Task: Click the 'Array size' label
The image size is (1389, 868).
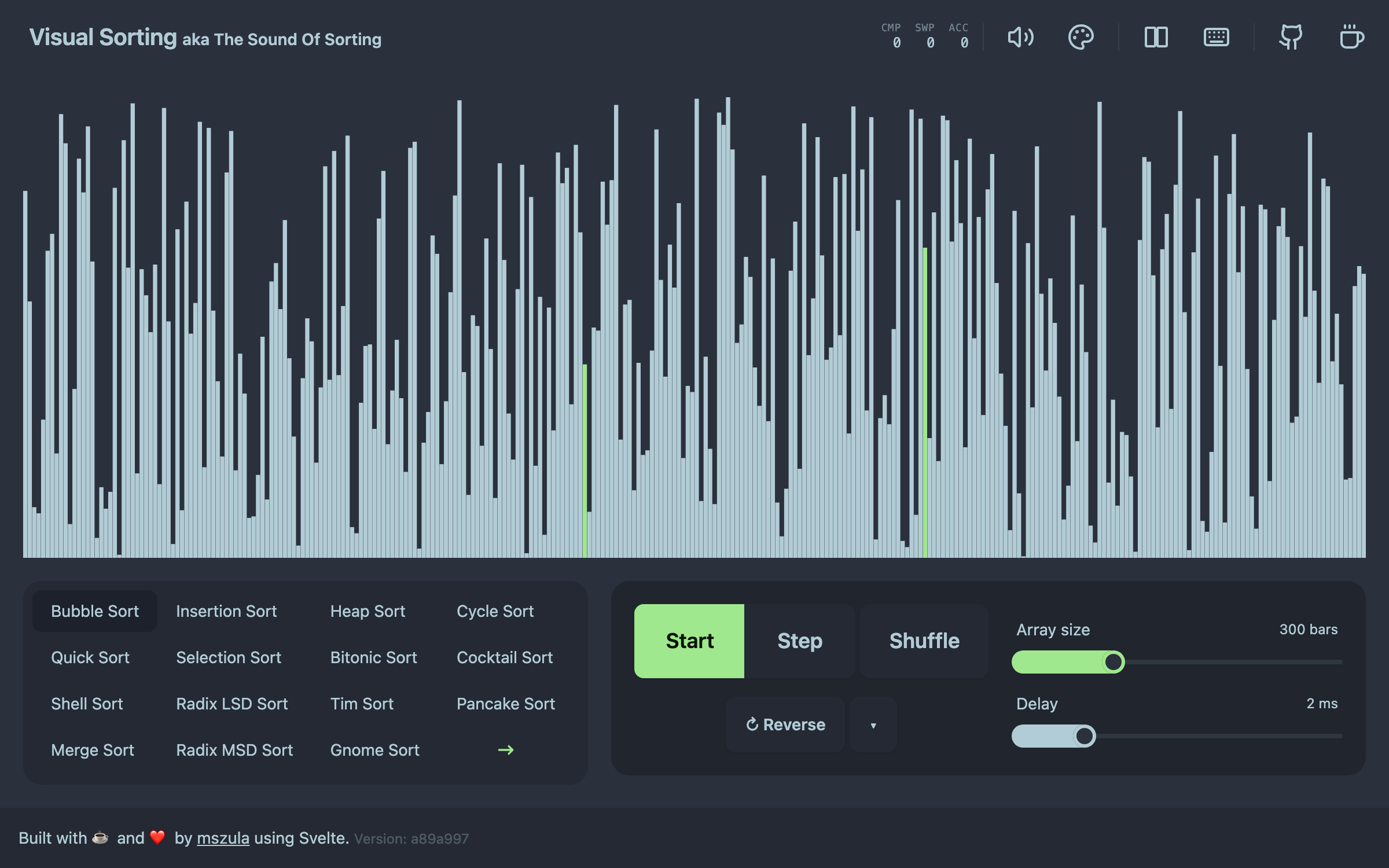Action: click(x=1053, y=630)
